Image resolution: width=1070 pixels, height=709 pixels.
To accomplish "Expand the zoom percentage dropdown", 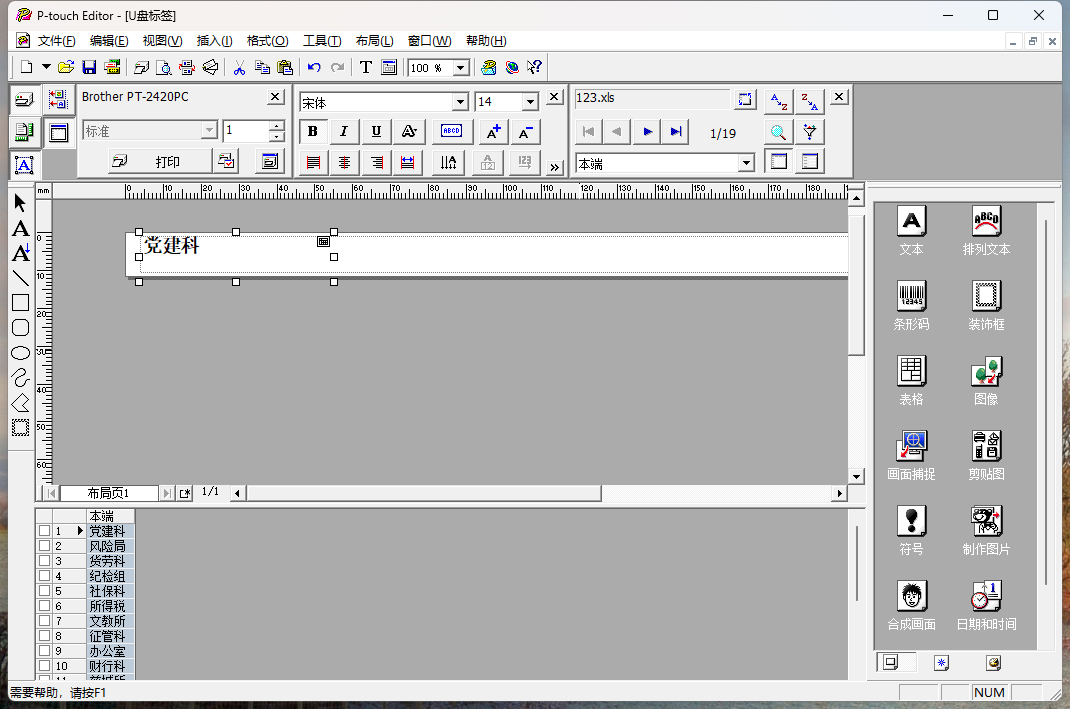I will pyautogui.click(x=461, y=68).
